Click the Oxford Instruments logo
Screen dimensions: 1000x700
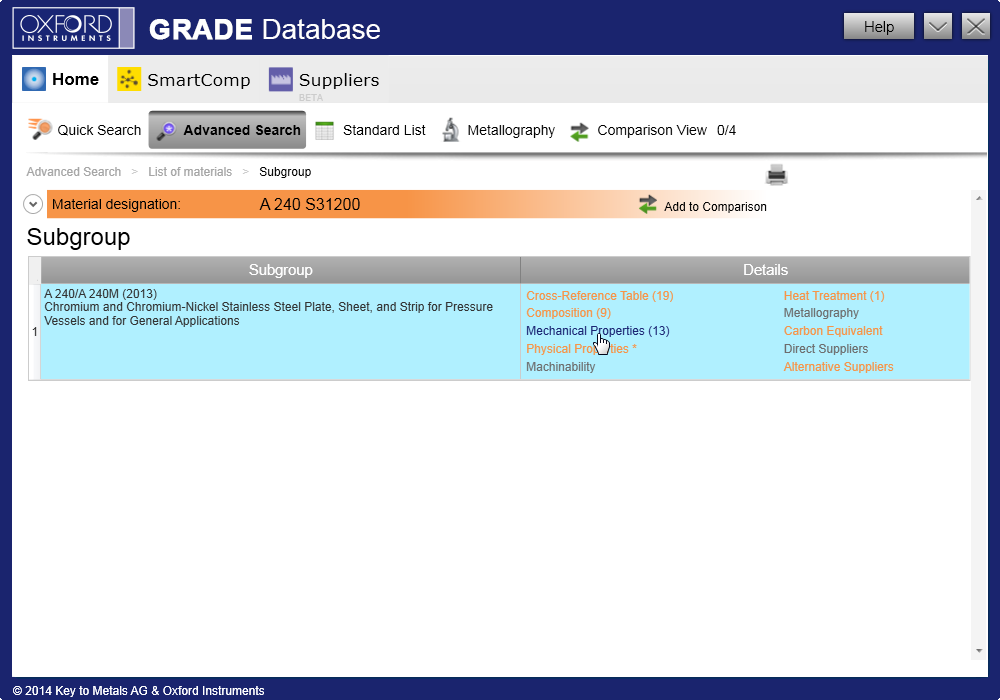tap(73, 28)
